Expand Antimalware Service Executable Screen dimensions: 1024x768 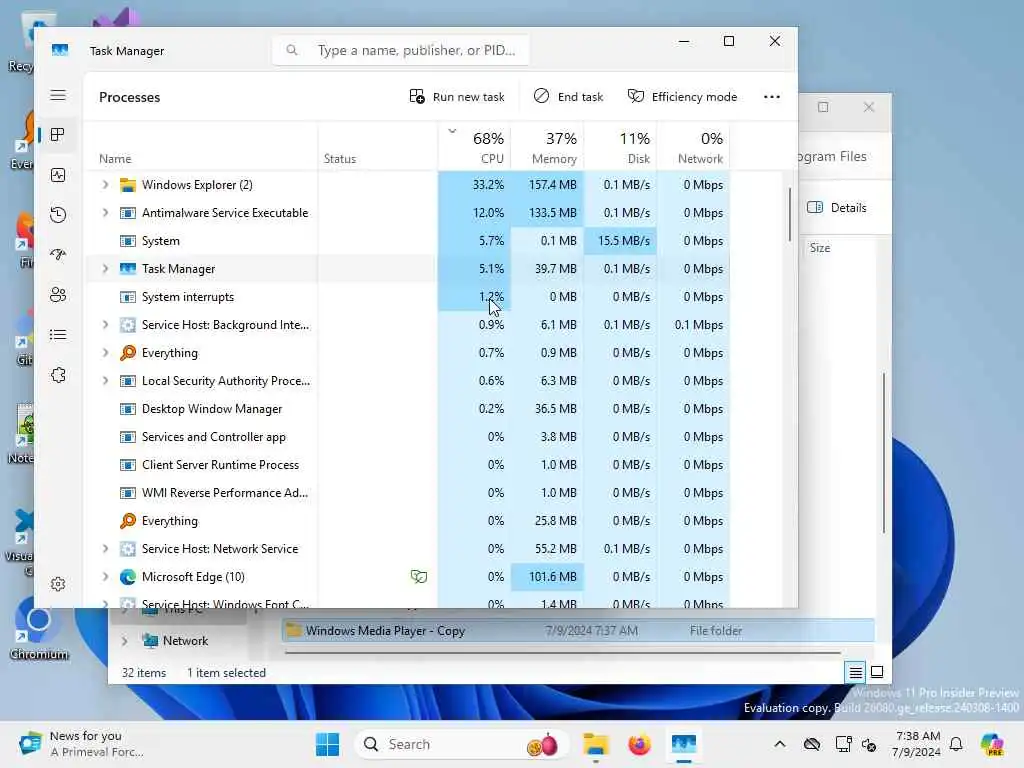coord(105,213)
